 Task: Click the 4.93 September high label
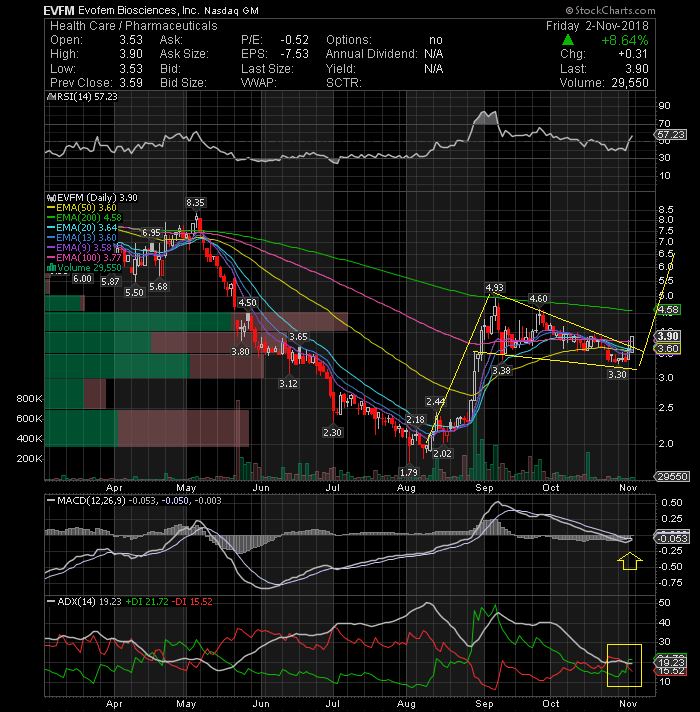[x=494, y=287]
